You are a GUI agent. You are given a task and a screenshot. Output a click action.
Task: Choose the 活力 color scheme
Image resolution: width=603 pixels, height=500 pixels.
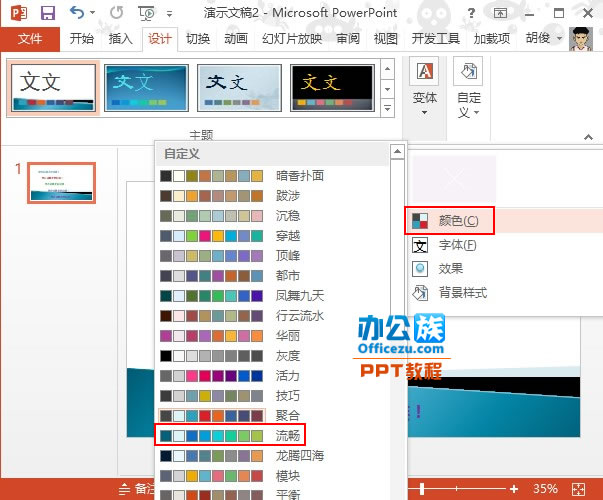click(272, 376)
